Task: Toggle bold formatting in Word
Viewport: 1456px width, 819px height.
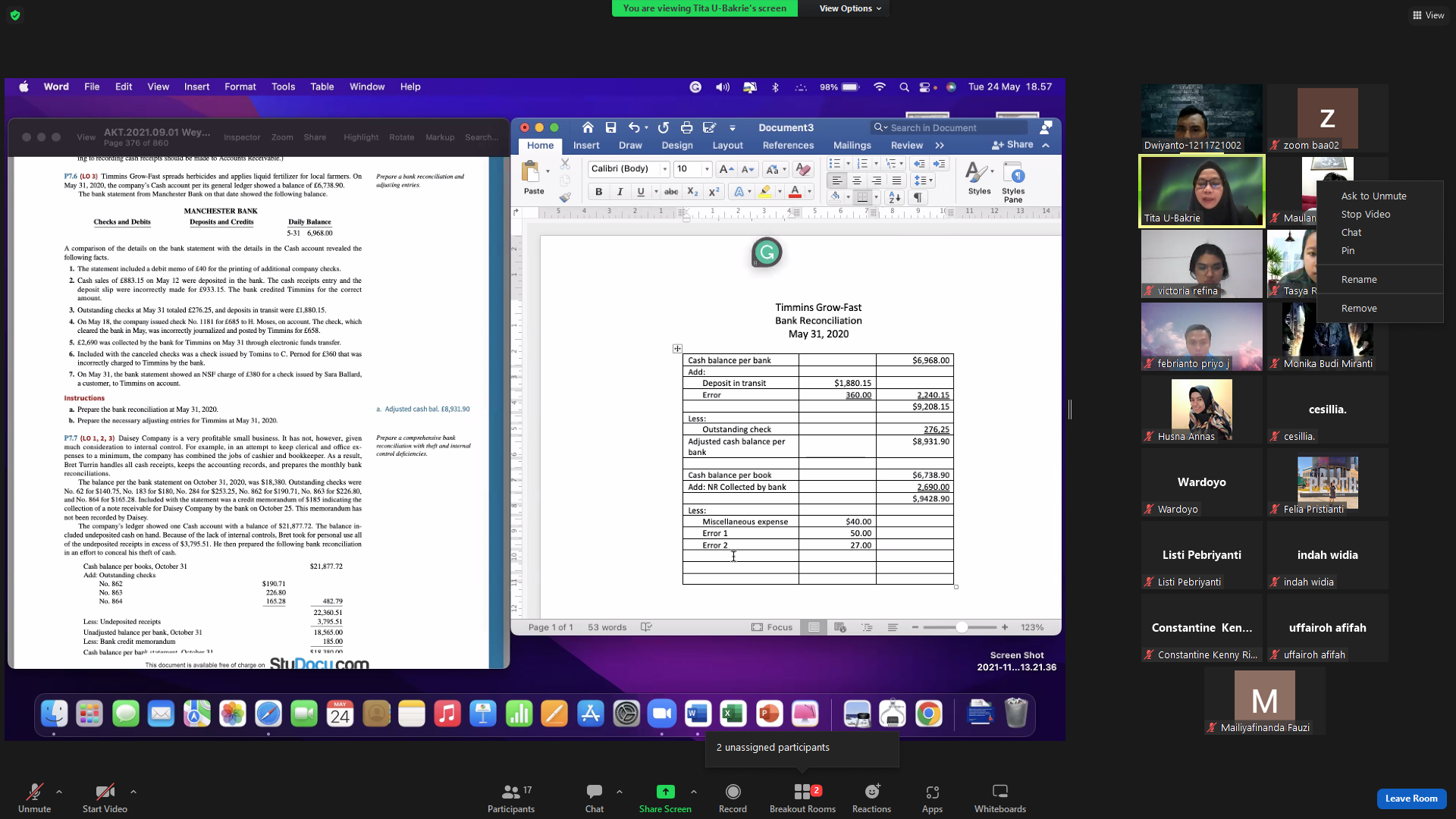Action: 599,192
